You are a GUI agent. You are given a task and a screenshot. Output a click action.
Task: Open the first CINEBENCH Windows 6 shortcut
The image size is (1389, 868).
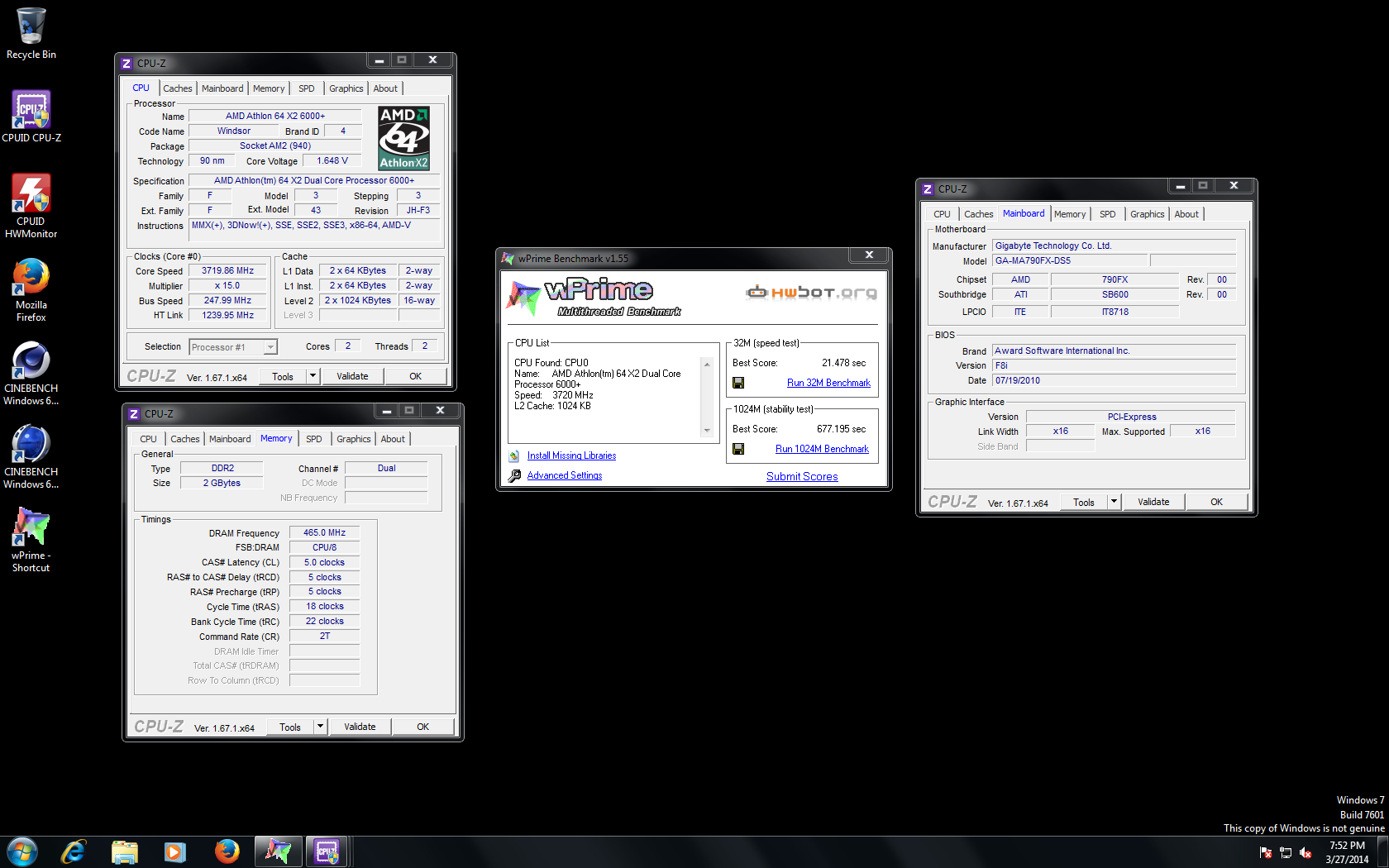(31, 373)
